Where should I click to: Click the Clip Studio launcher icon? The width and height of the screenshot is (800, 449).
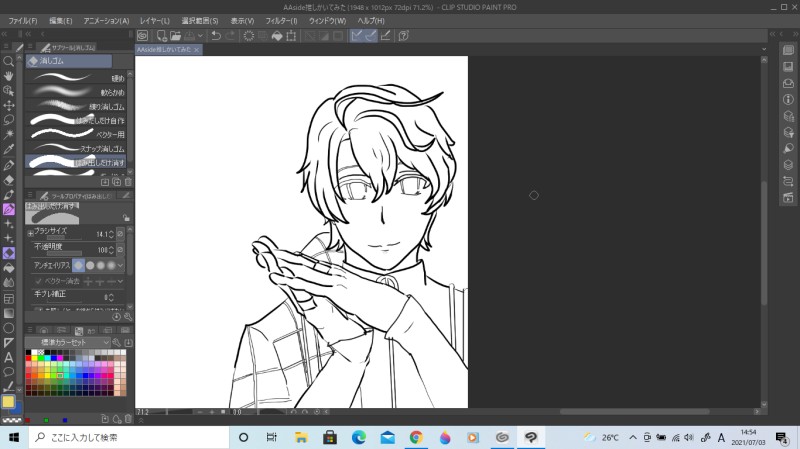point(142,36)
